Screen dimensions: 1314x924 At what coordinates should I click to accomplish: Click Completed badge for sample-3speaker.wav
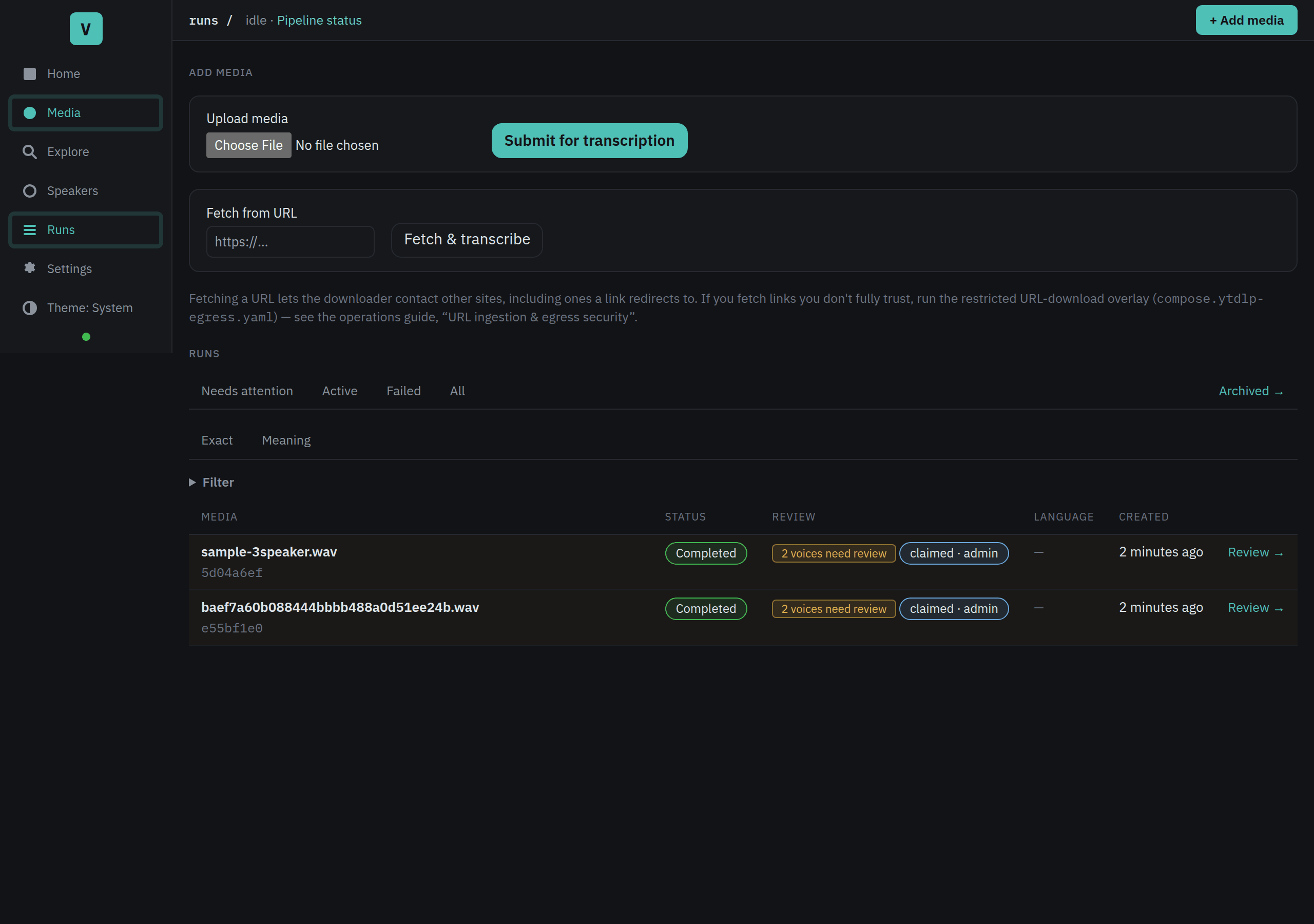pos(706,553)
